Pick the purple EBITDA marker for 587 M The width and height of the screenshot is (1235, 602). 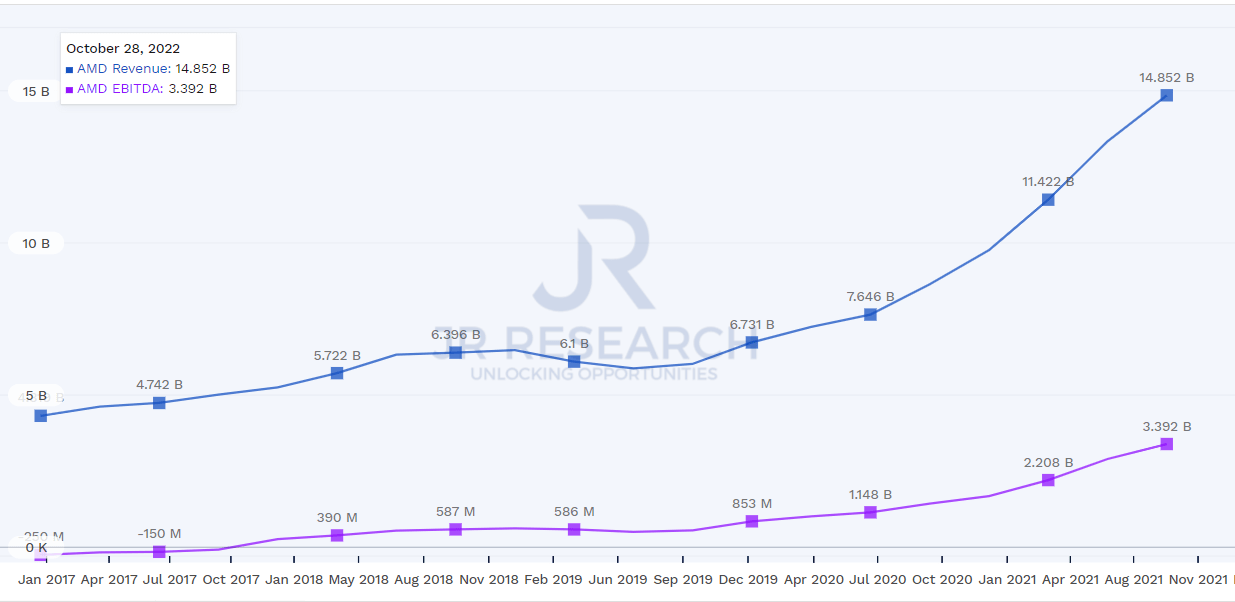pos(455,529)
